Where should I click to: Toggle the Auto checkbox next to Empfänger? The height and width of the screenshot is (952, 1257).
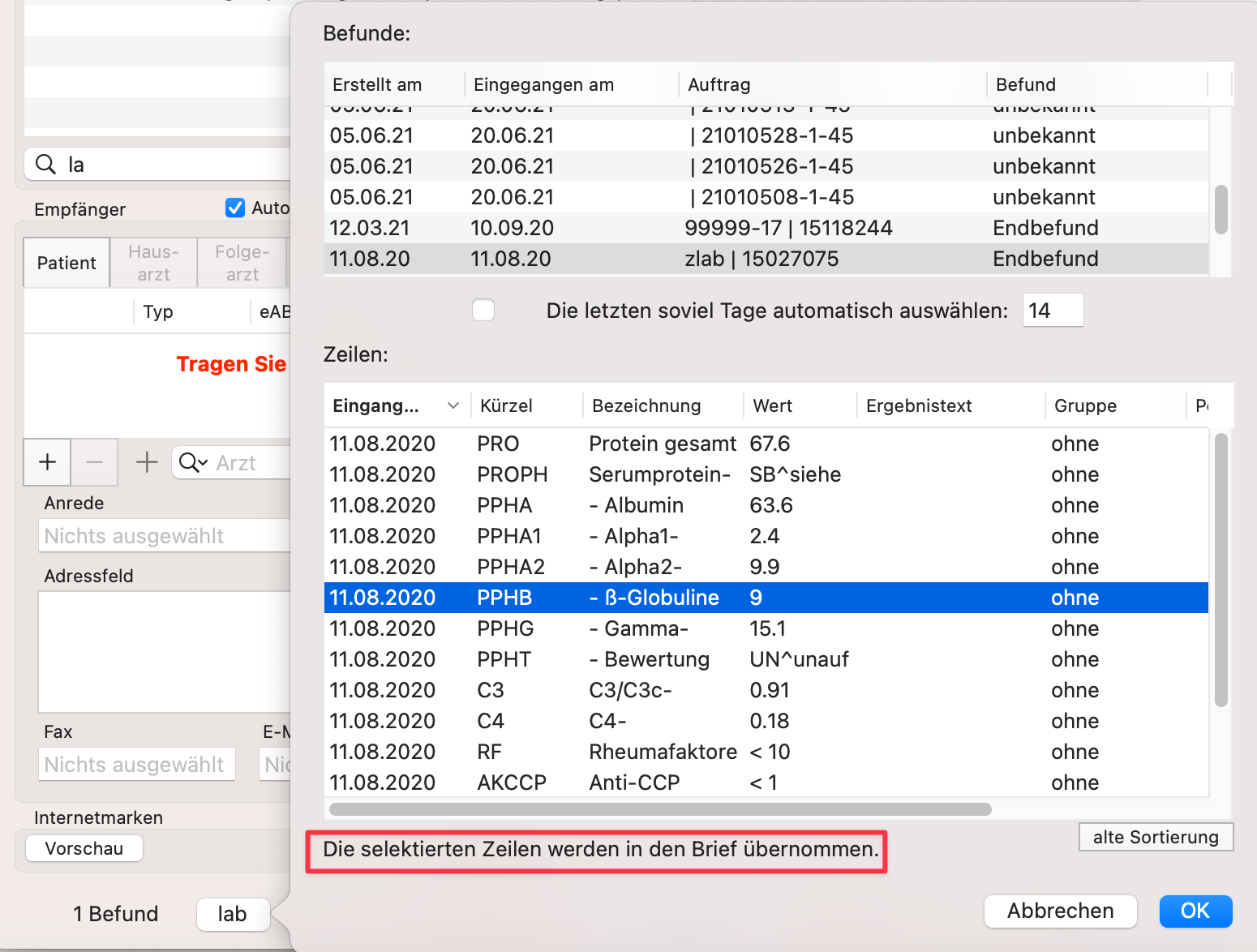(235, 208)
